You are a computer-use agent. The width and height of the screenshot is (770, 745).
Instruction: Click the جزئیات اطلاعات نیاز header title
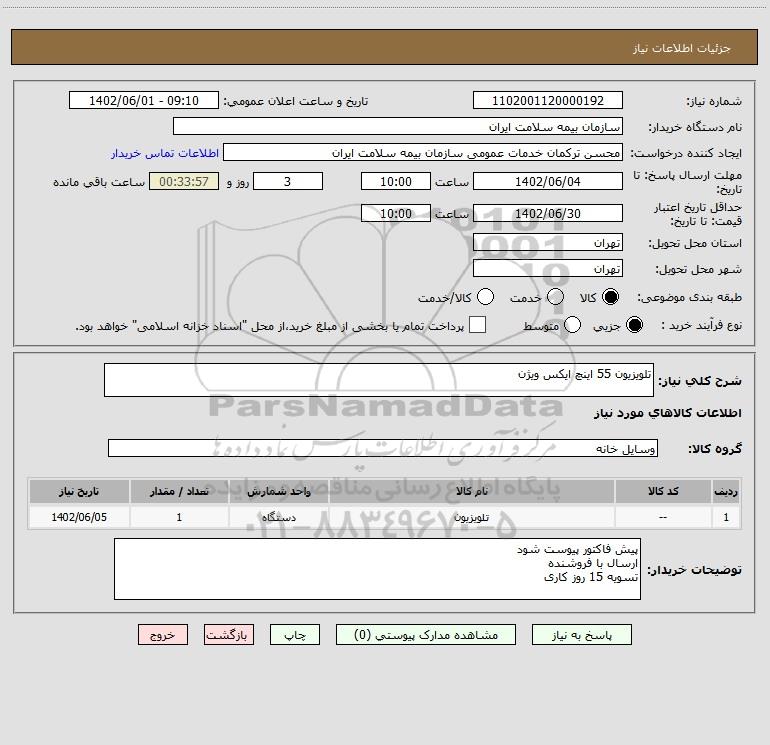point(682,48)
